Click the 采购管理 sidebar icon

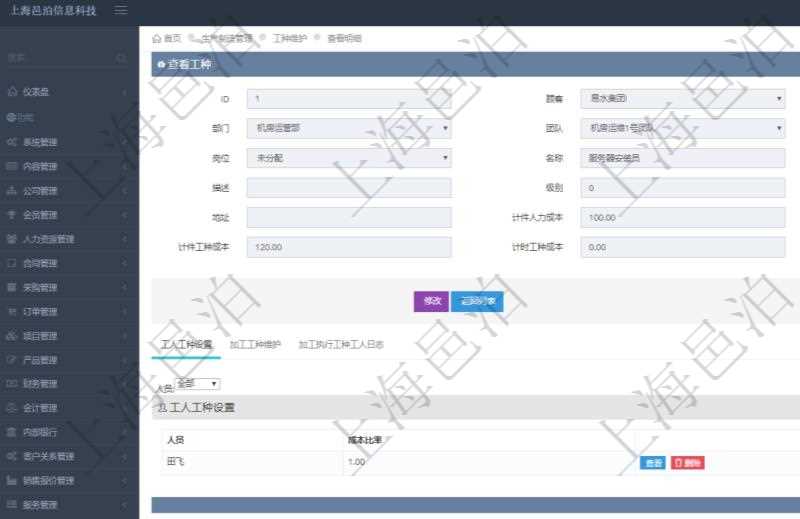pos(12,287)
